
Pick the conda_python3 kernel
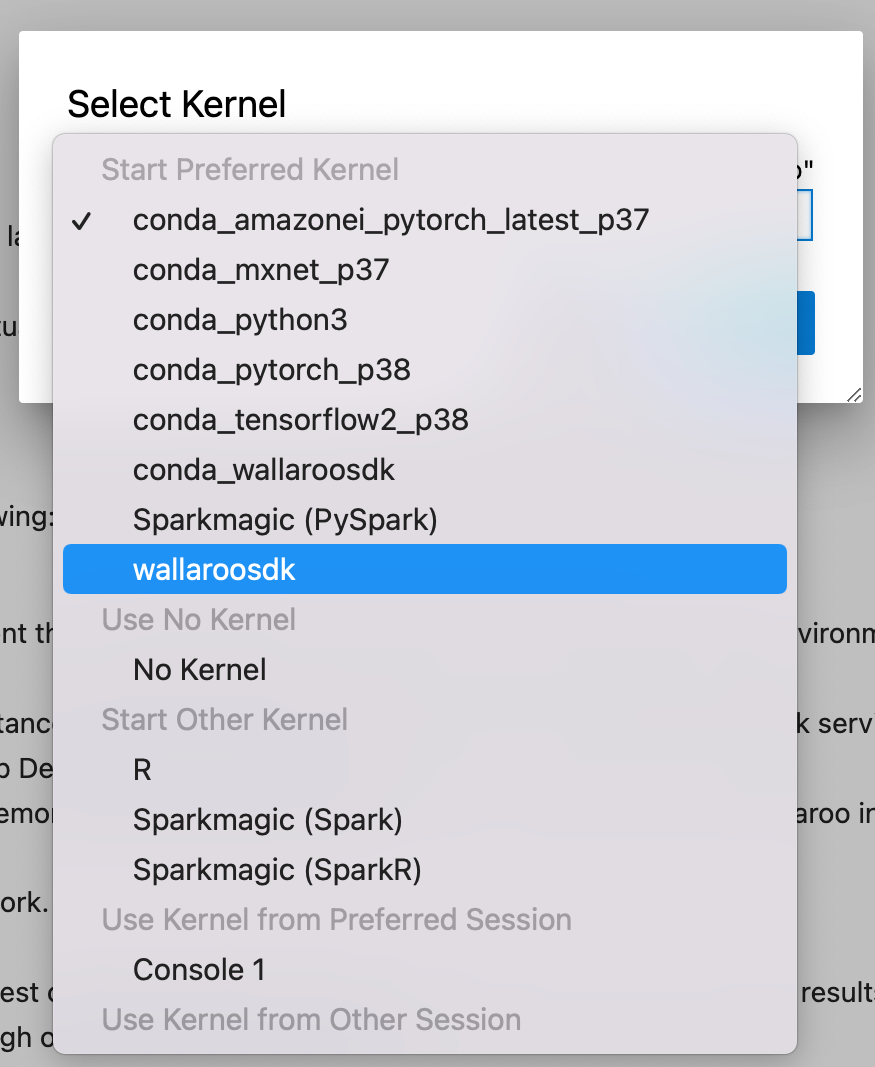pos(240,320)
